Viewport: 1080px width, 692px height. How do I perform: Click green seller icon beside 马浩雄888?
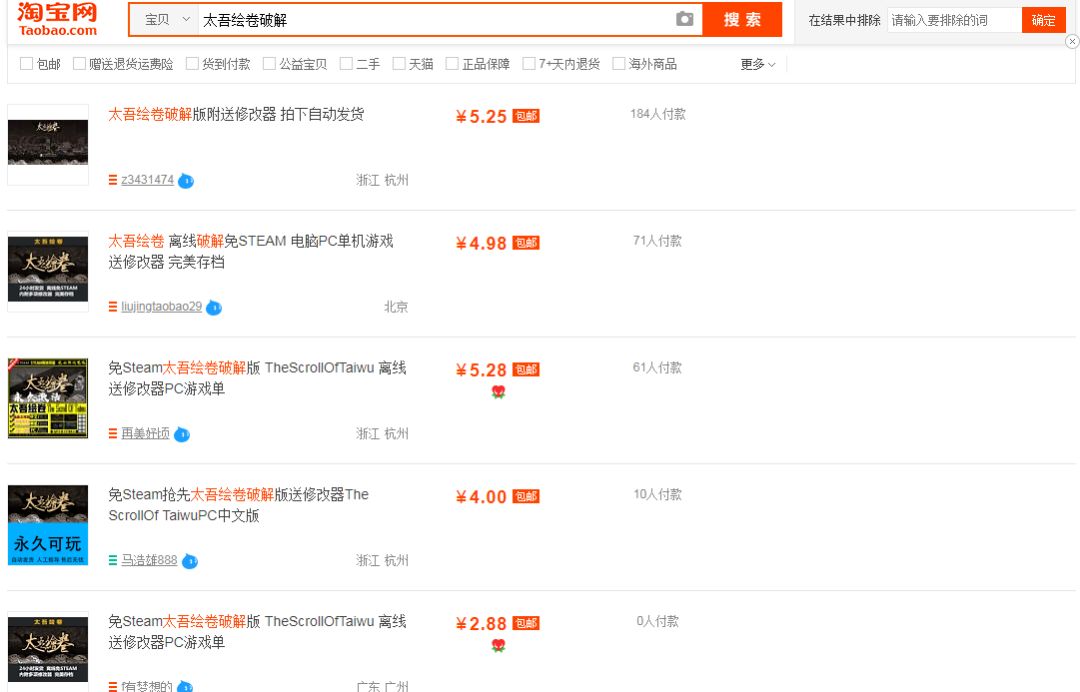pos(113,560)
